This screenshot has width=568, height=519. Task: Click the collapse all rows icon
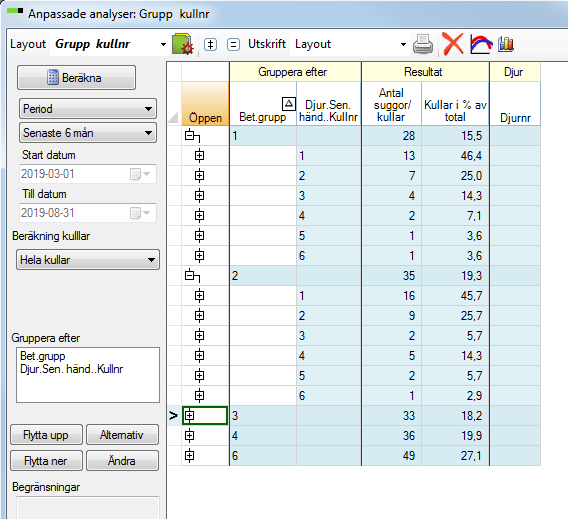233,45
